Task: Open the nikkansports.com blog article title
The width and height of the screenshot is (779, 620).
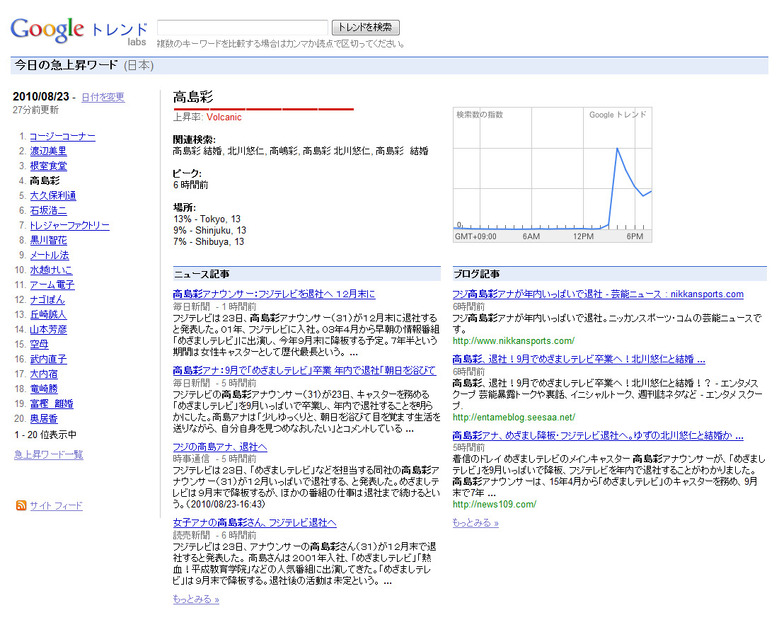Action: [x=598, y=294]
